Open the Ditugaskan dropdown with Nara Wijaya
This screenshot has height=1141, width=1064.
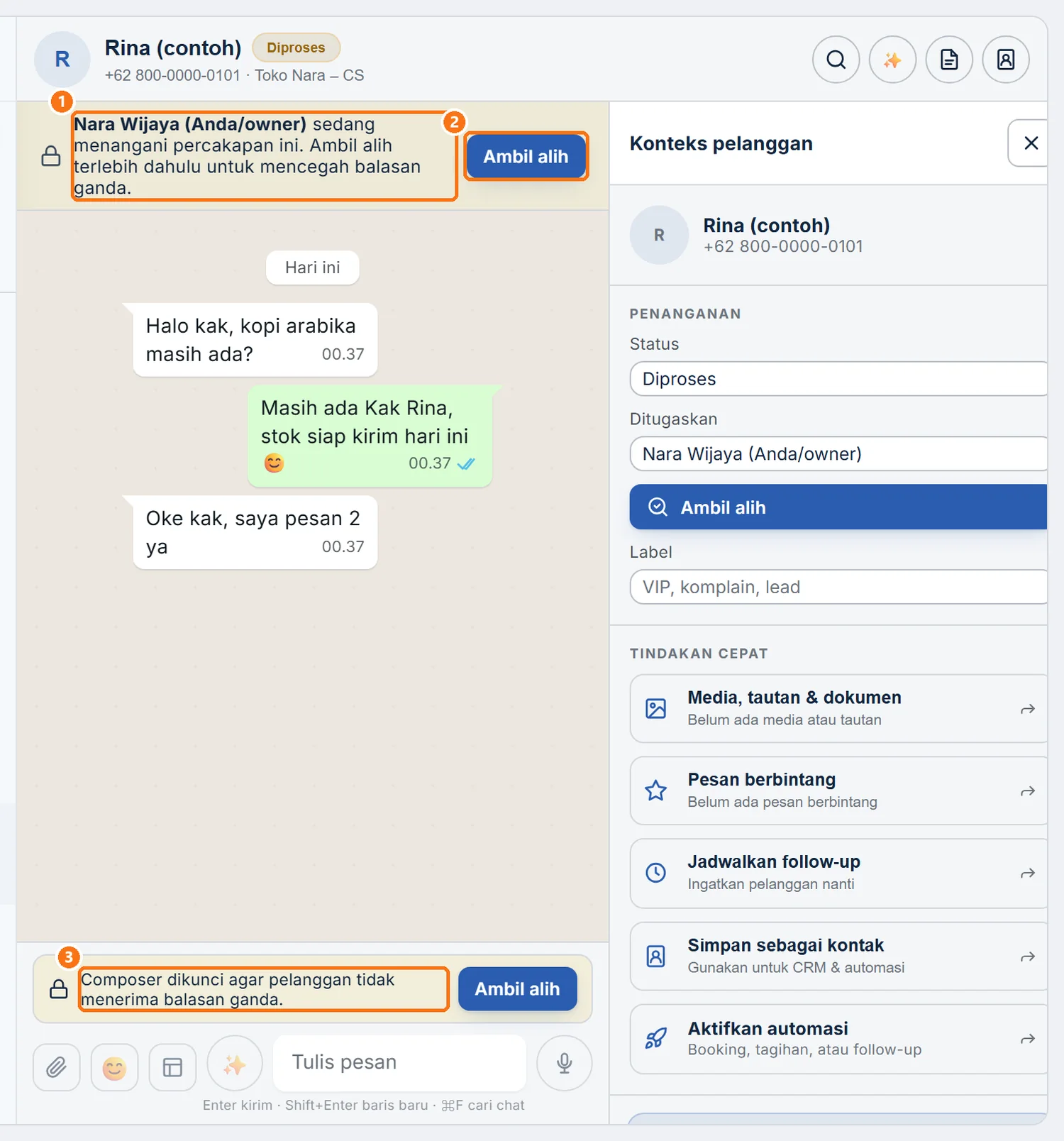point(838,454)
